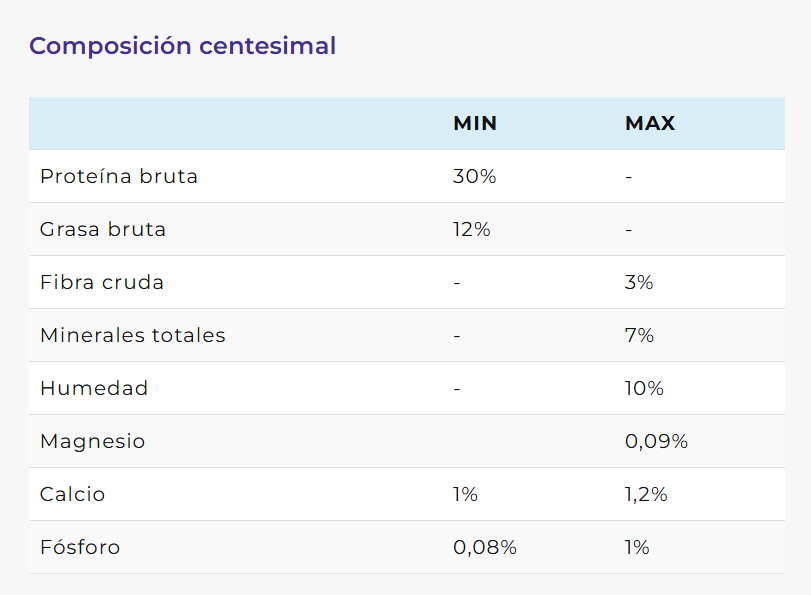Select the "Proteína bruta" row label
The width and height of the screenshot is (811, 595).
[119, 177]
